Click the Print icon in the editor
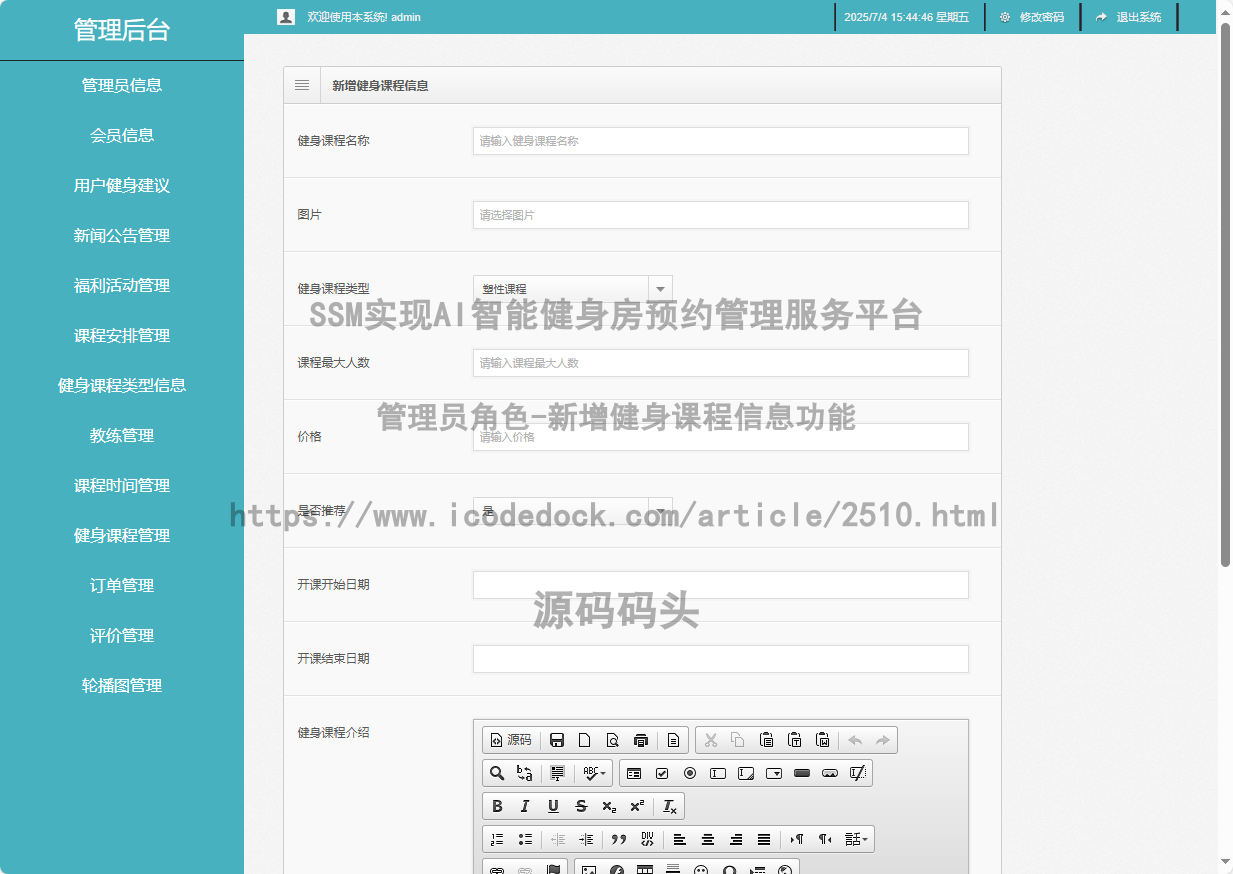Screen dimensions: 1233x874 click(x=641, y=740)
